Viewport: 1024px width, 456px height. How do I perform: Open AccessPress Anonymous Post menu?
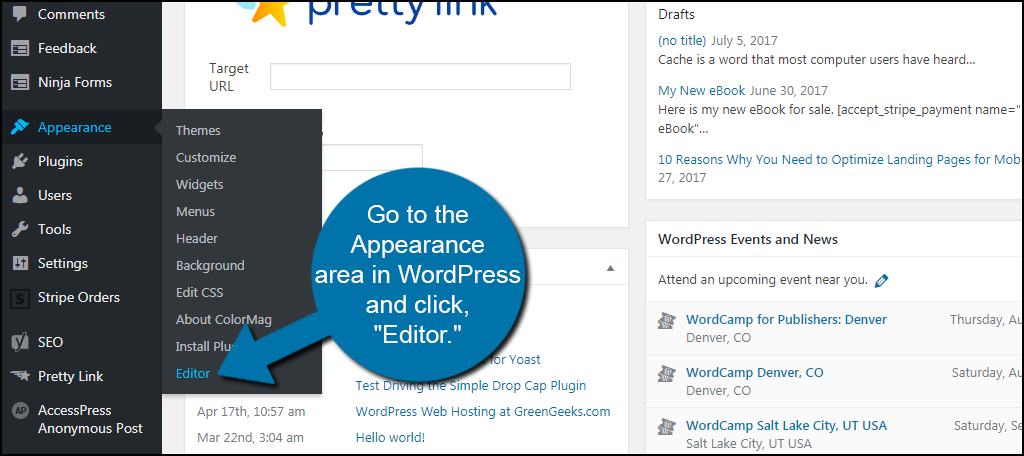pyautogui.click(x=90, y=419)
